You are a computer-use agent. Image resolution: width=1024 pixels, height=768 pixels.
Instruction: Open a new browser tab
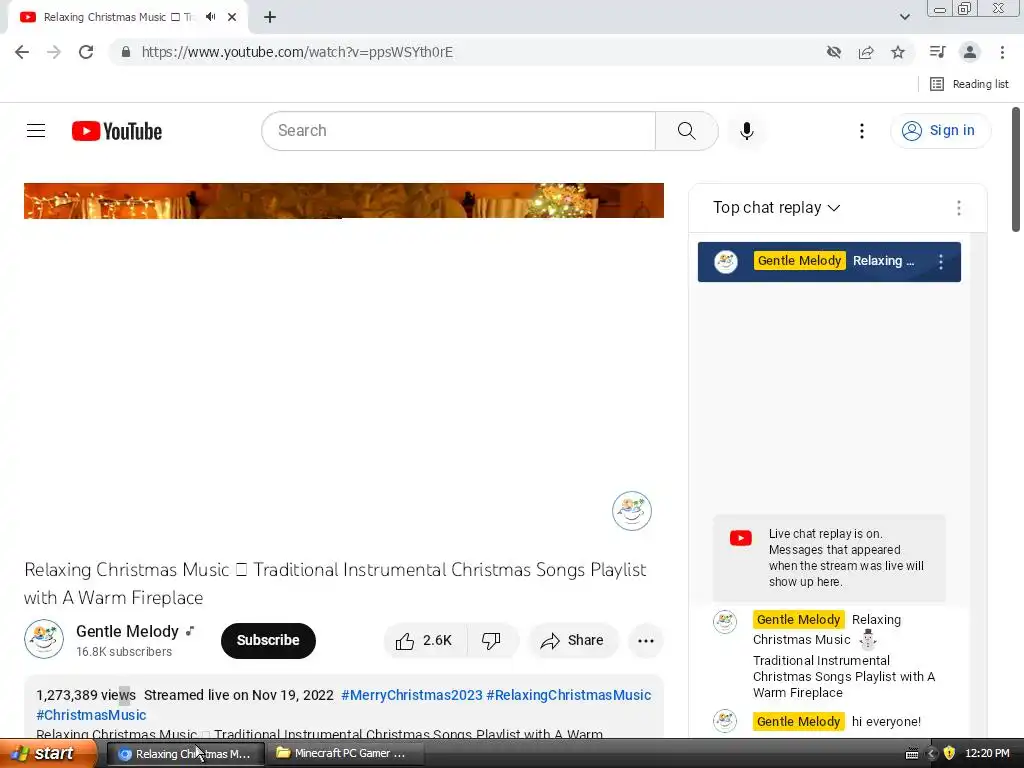[x=270, y=17]
